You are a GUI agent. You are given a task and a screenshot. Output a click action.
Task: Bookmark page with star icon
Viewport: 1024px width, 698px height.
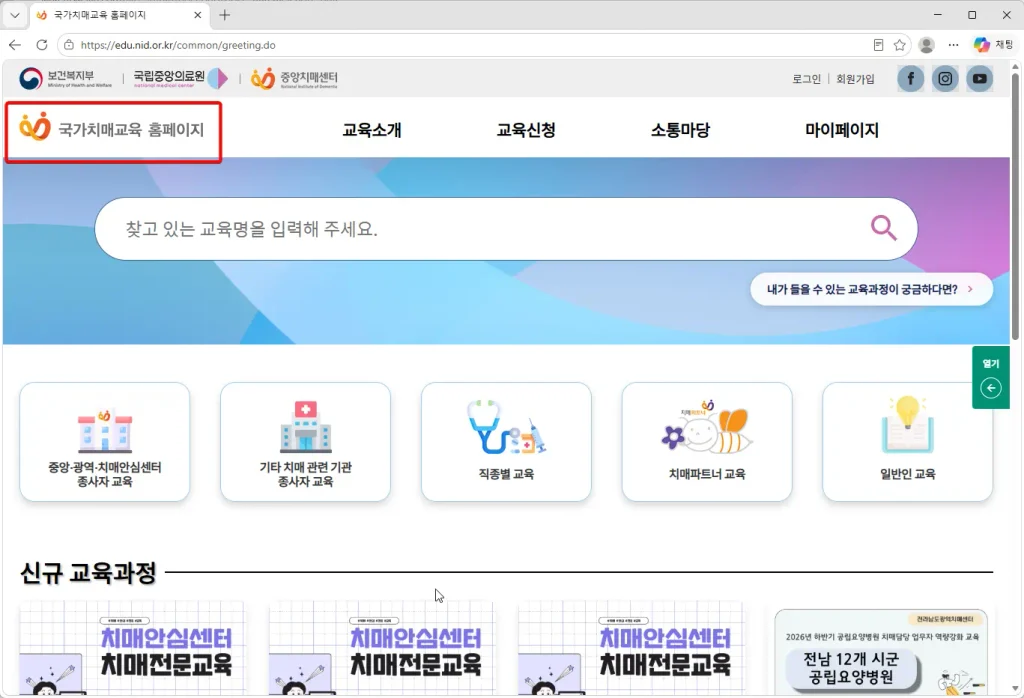click(x=899, y=45)
